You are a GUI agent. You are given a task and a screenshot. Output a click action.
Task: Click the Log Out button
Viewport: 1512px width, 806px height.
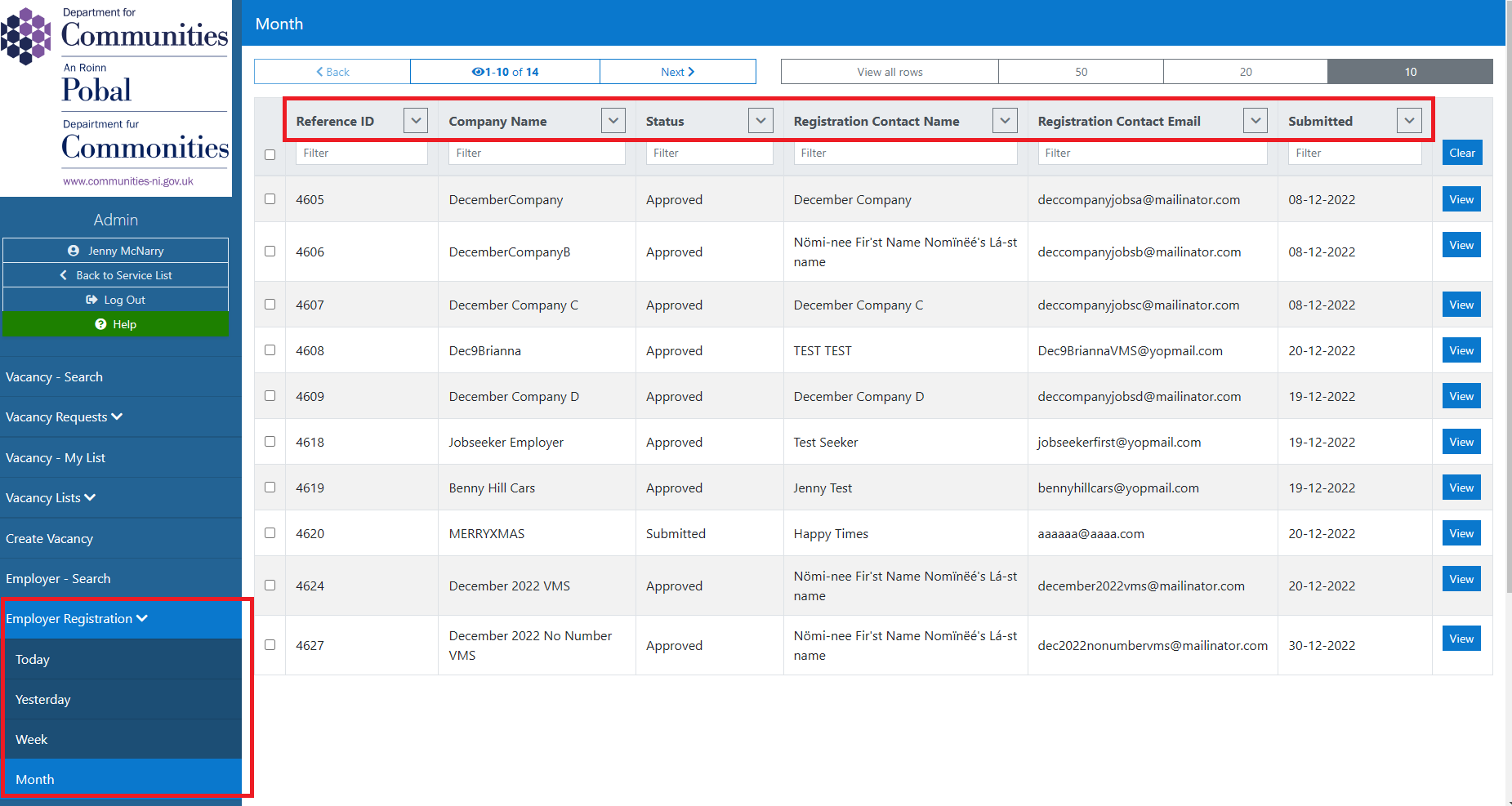[115, 300]
